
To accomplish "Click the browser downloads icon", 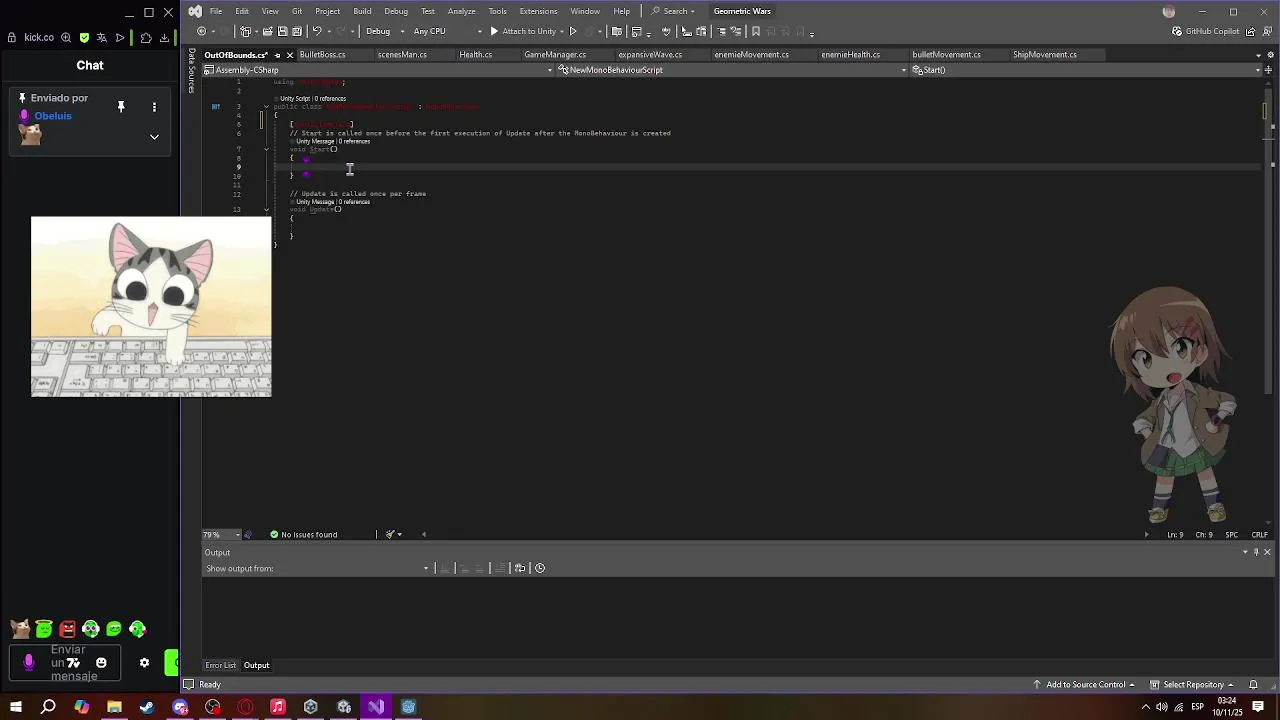I will point(164,38).
